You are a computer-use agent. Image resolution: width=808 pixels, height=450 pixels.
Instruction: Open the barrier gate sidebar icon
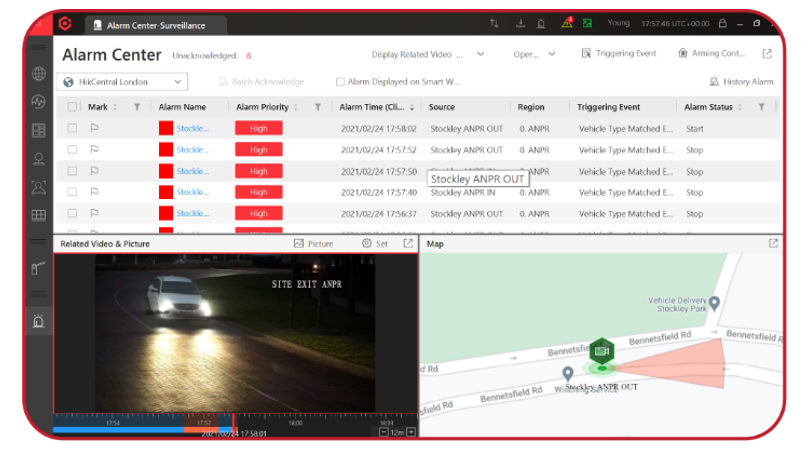(39, 268)
